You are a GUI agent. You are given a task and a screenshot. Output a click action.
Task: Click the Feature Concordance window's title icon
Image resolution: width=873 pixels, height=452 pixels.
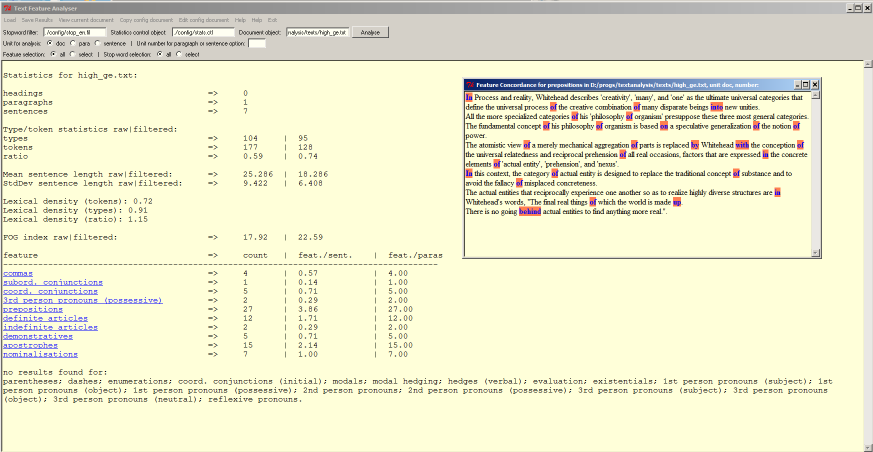(x=470, y=86)
